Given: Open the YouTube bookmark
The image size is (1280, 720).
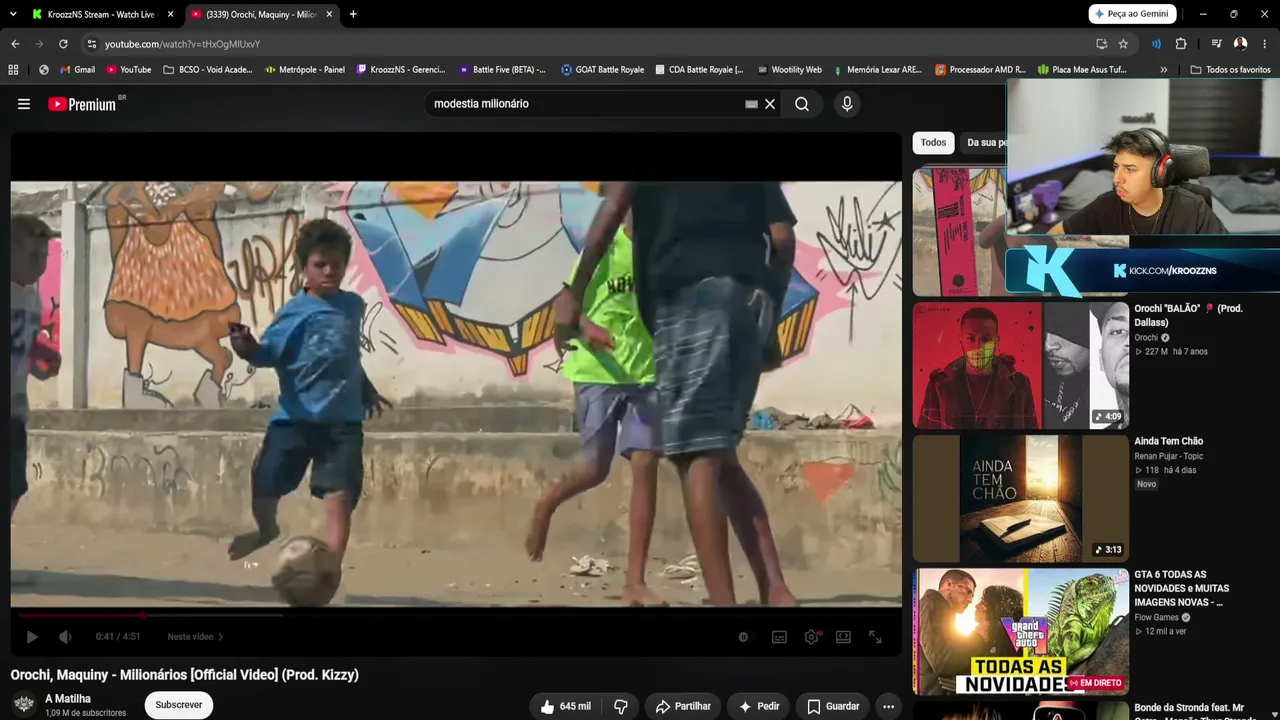Looking at the screenshot, I should (x=129, y=70).
